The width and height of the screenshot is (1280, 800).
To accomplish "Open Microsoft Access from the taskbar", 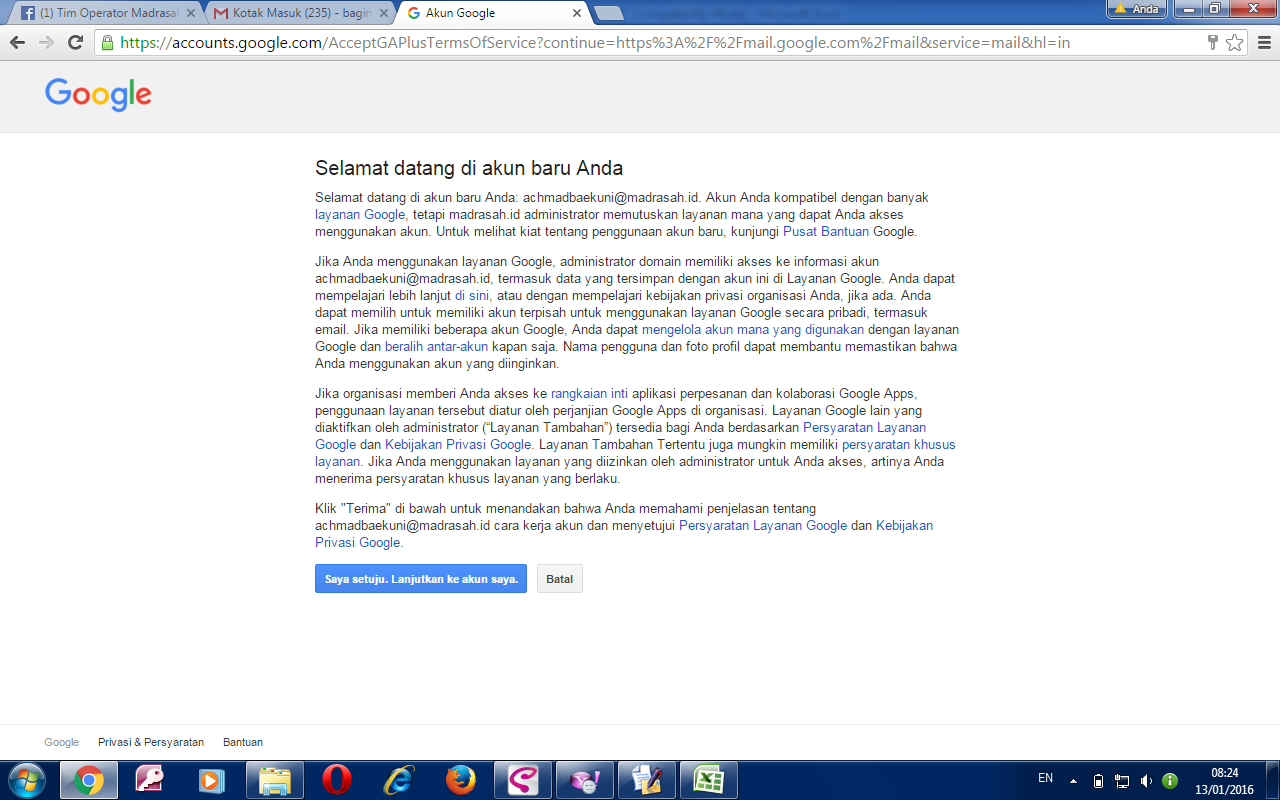I will (150, 780).
